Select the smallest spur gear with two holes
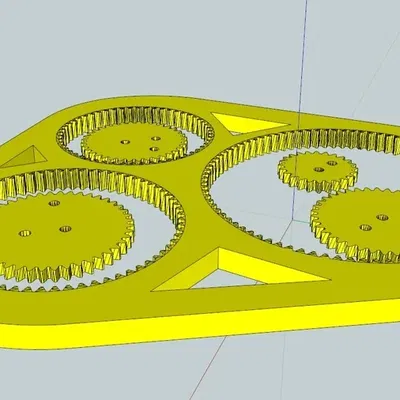 click(x=318, y=173)
